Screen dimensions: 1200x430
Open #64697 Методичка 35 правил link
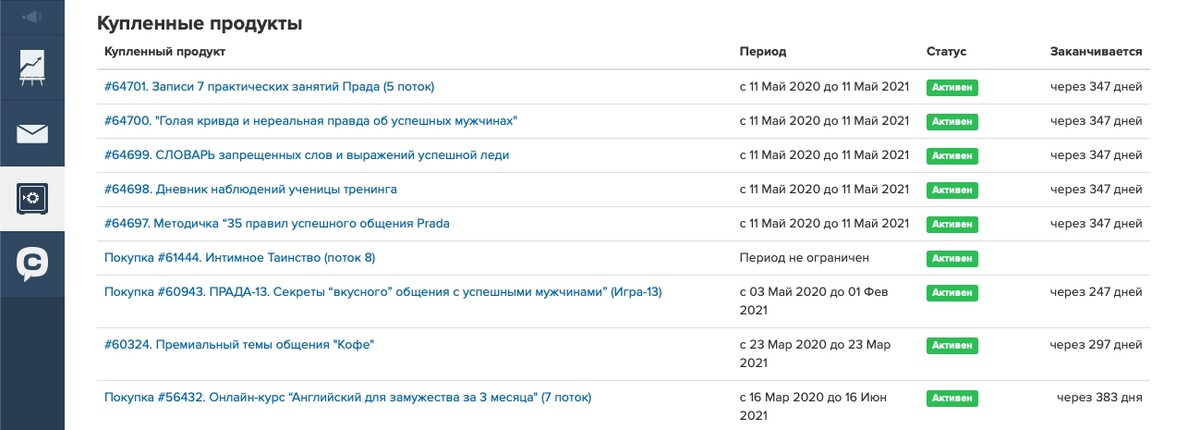(x=277, y=223)
